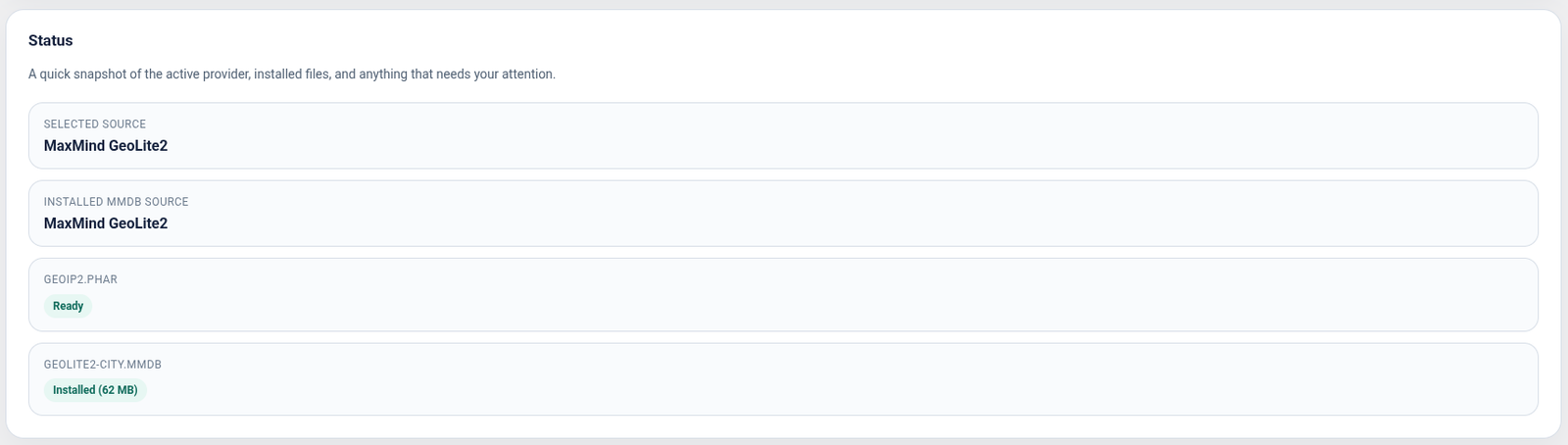Click the GEOLITE2-CITY.MMDB label
This screenshot has width=1568, height=445.
pos(103,365)
